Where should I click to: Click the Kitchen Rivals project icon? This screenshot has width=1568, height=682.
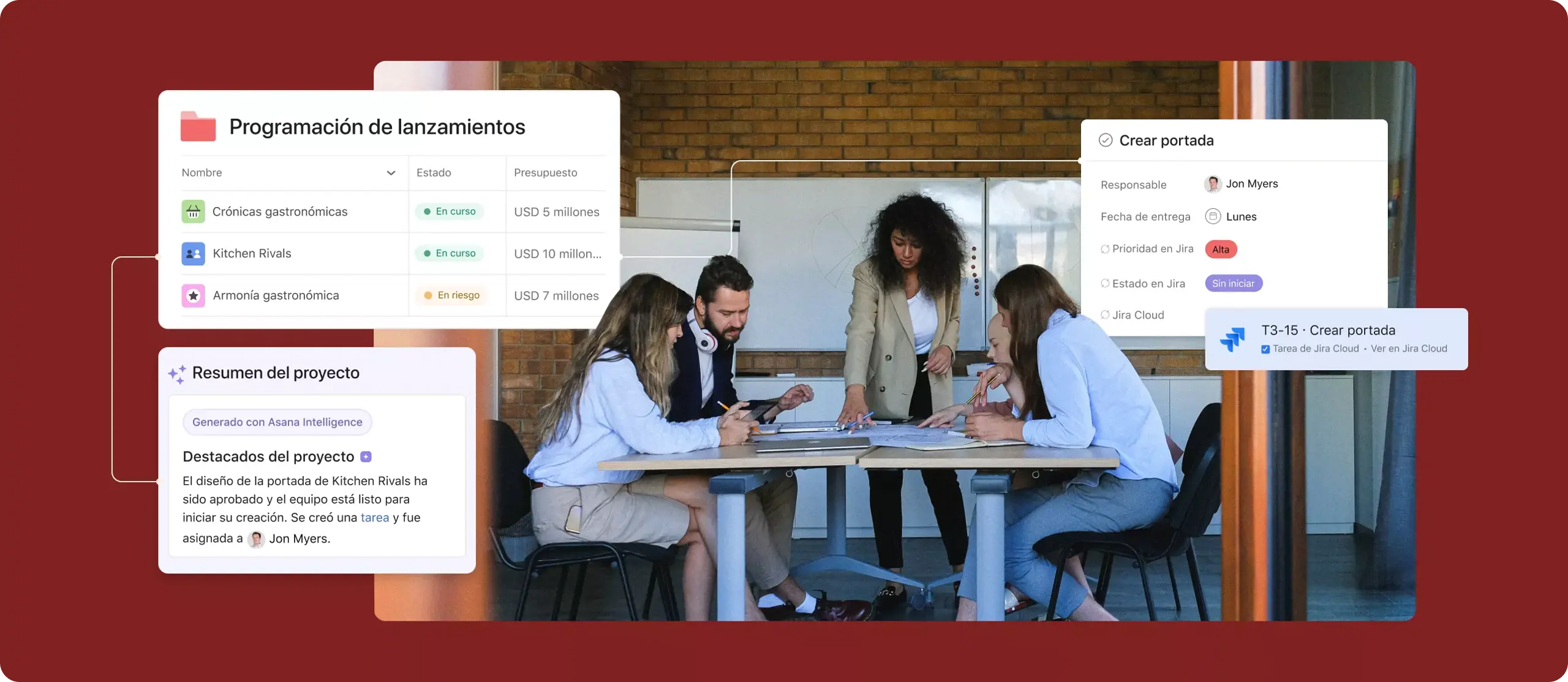tap(192, 253)
